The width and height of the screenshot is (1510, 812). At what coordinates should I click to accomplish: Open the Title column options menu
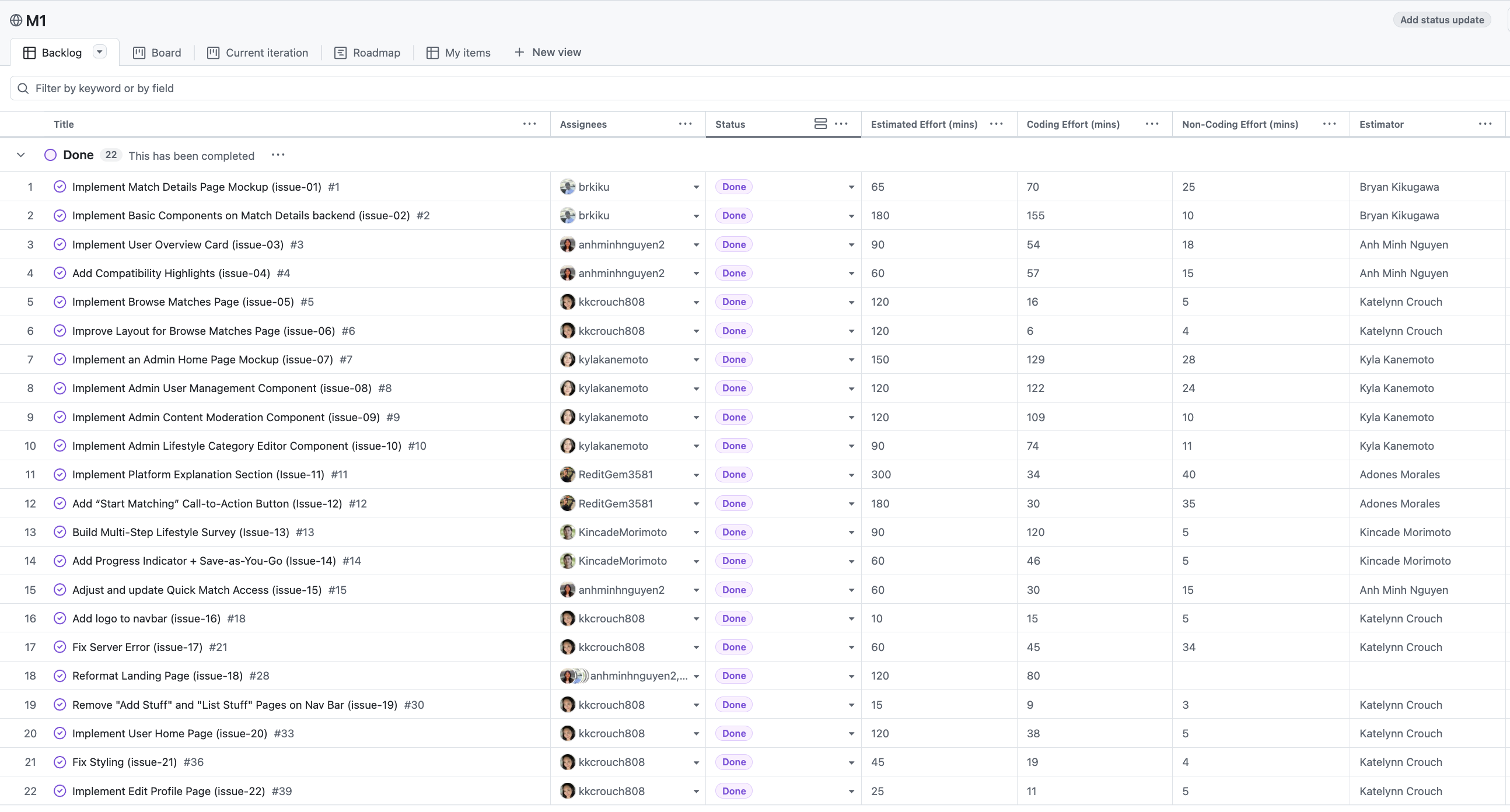pos(529,124)
